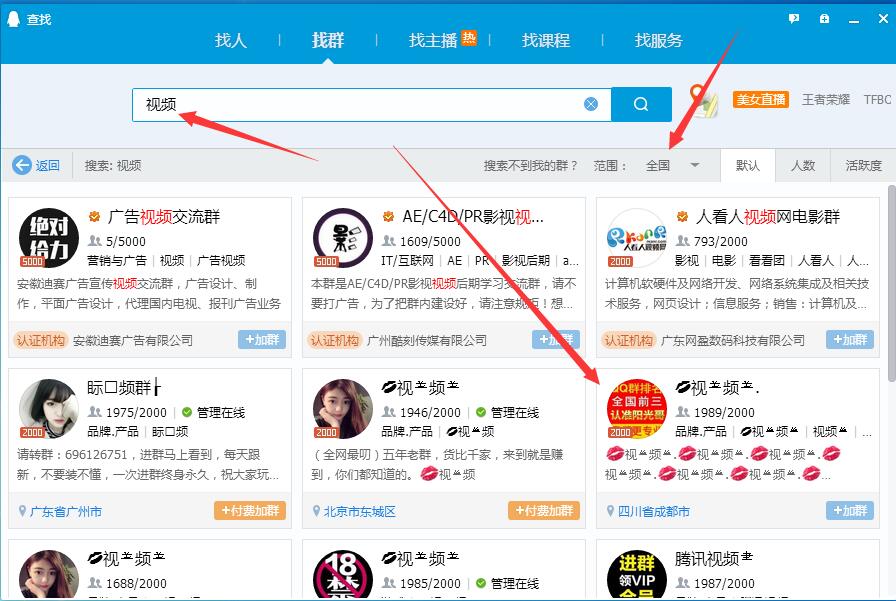Open the AE/C4D/PR影视 group avatar

click(x=342, y=239)
